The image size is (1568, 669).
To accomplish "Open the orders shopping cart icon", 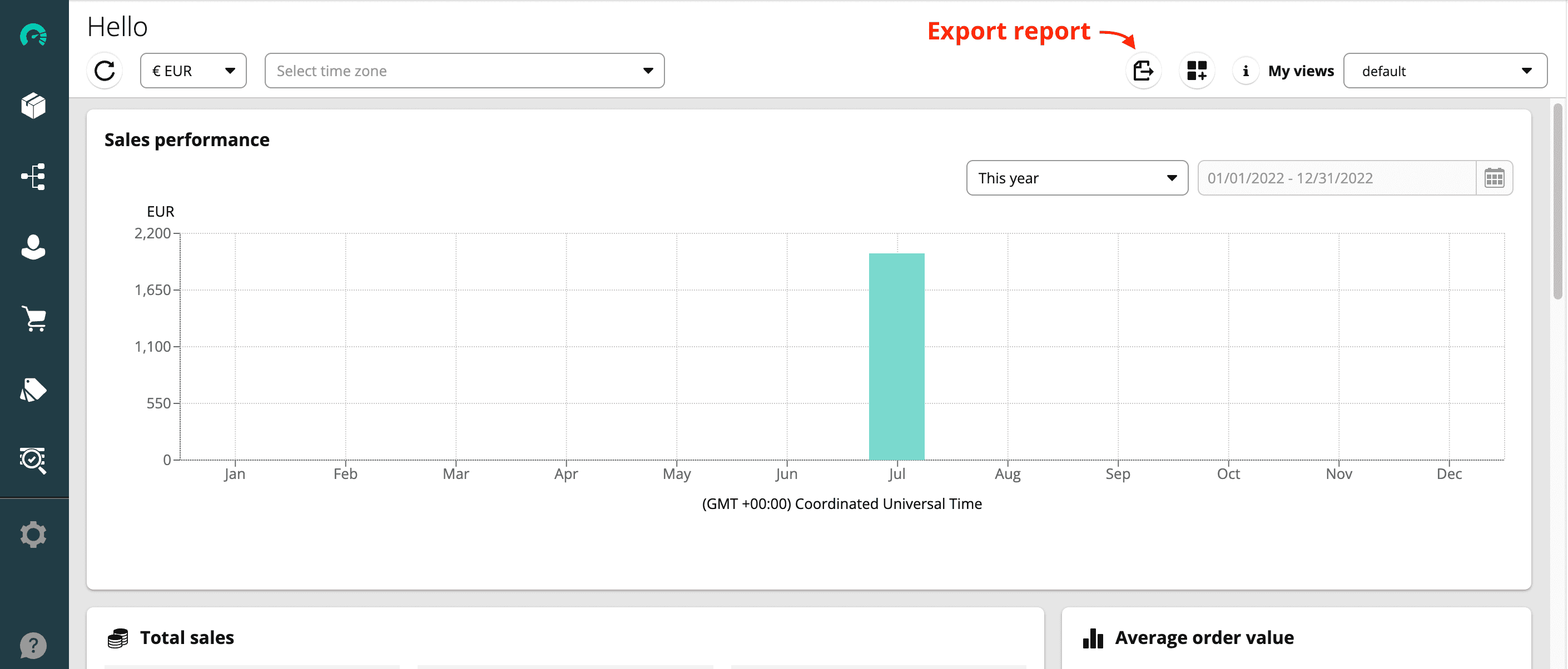I will pos(33,318).
